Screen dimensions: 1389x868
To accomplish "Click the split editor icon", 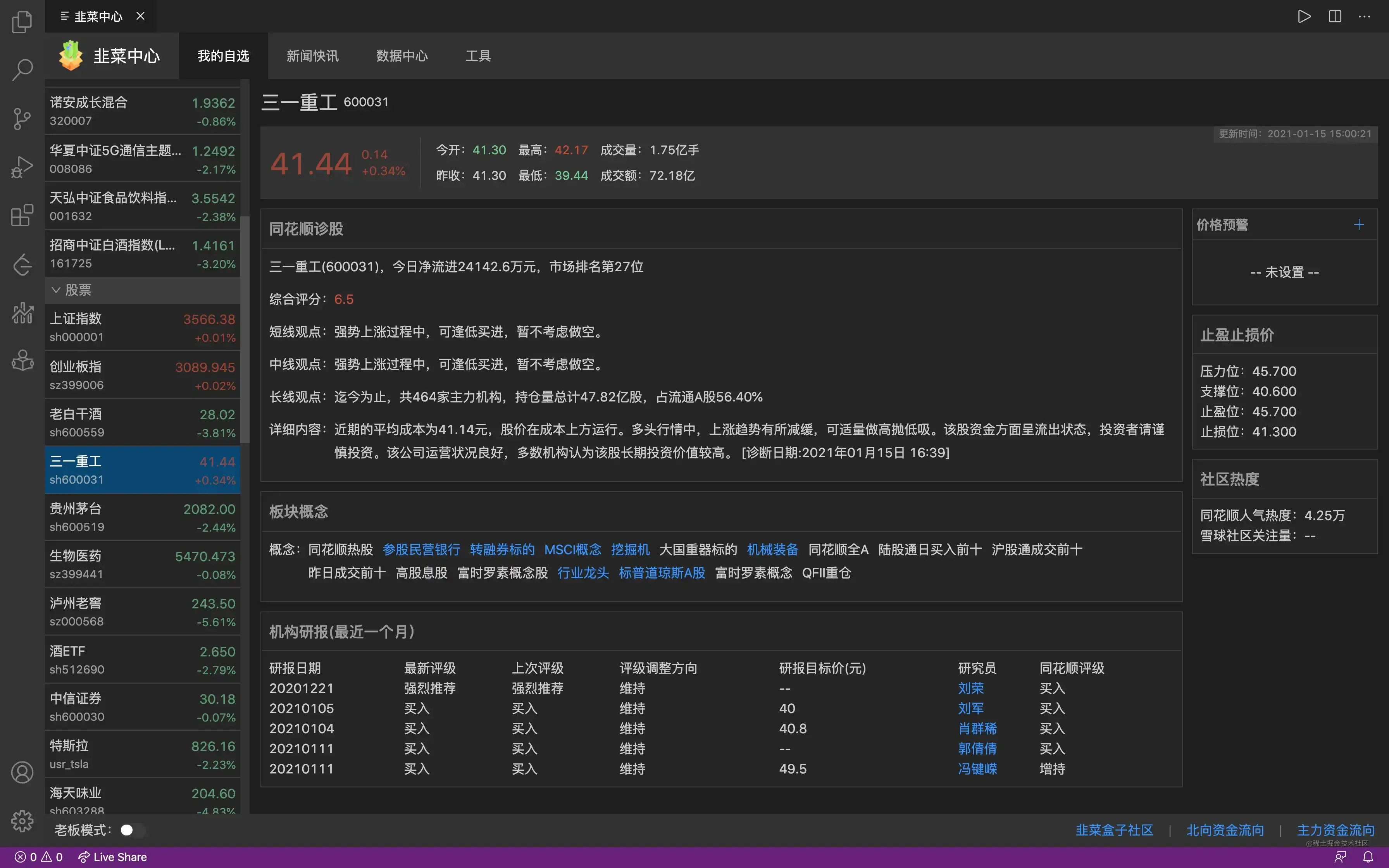I will tap(1335, 16).
